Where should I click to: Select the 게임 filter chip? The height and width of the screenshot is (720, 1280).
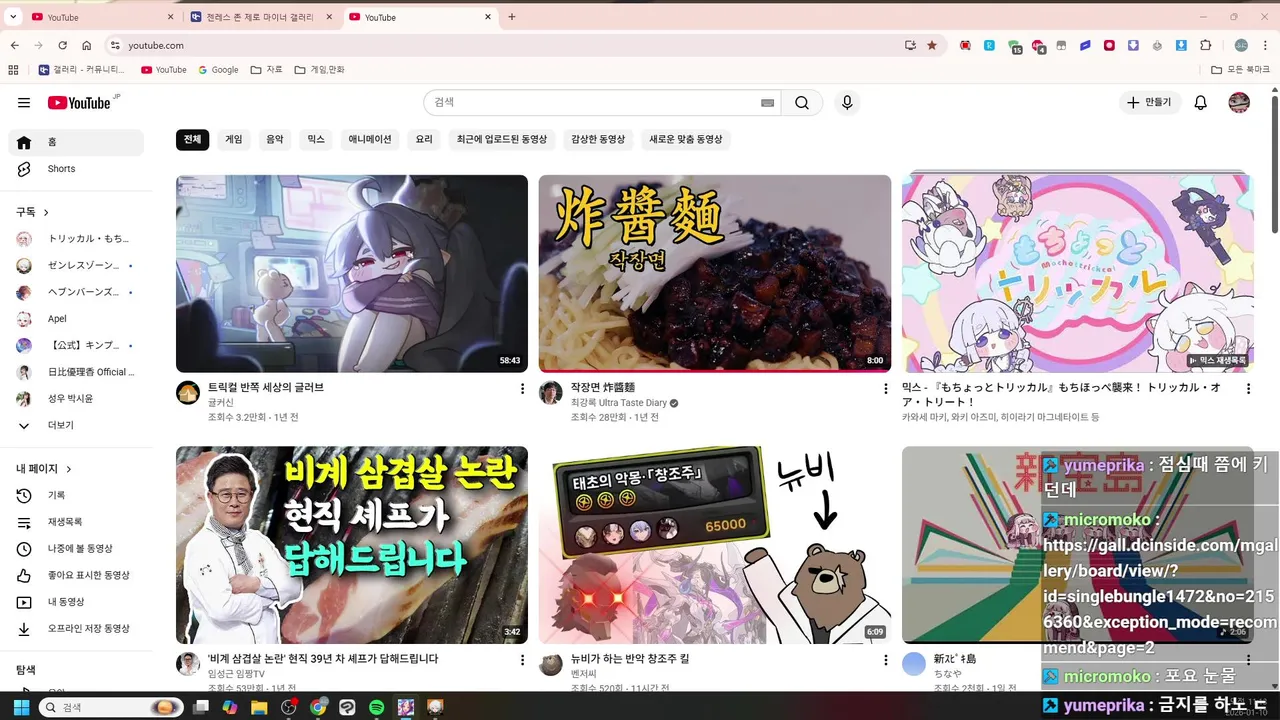[x=234, y=140]
